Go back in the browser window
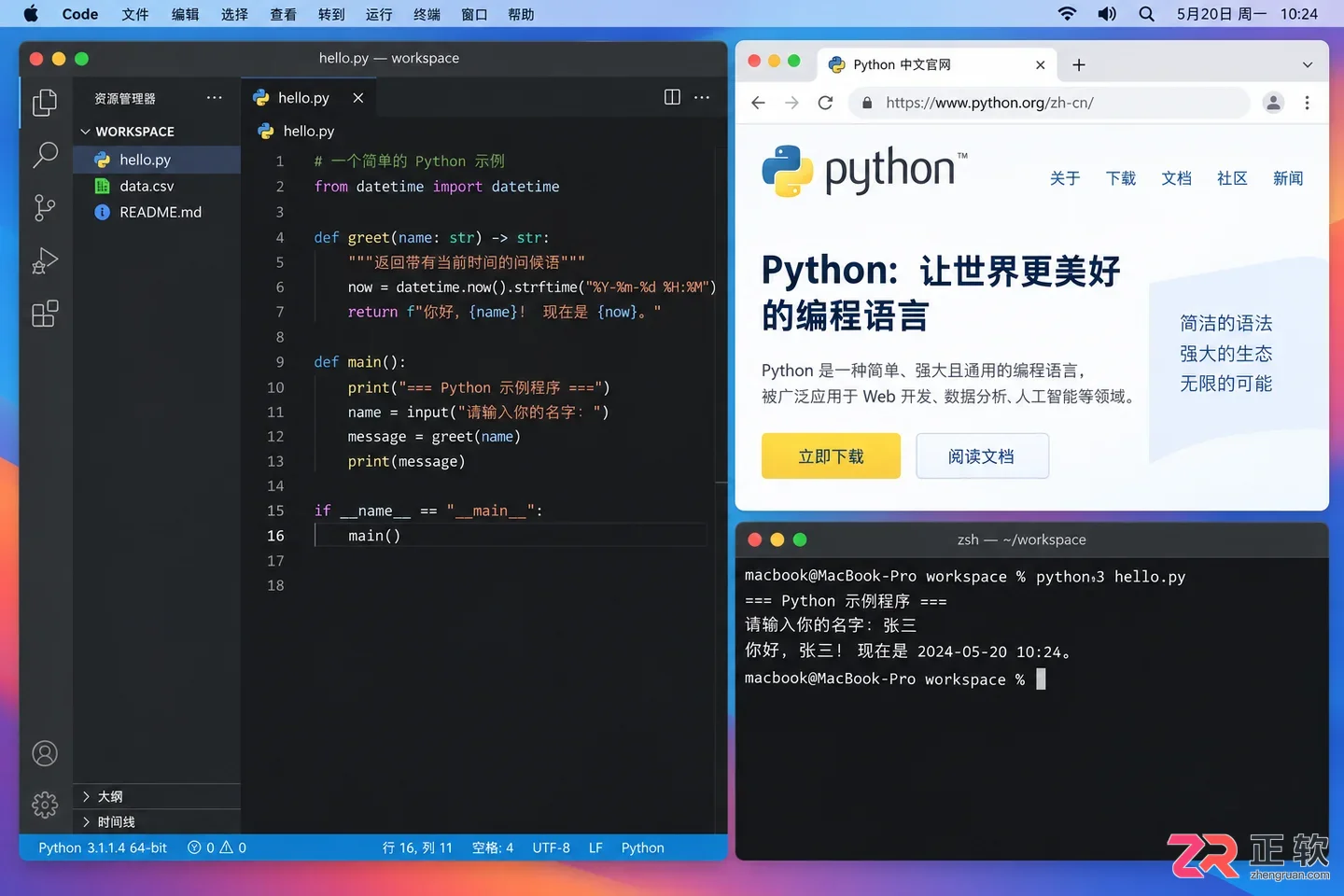 [758, 103]
